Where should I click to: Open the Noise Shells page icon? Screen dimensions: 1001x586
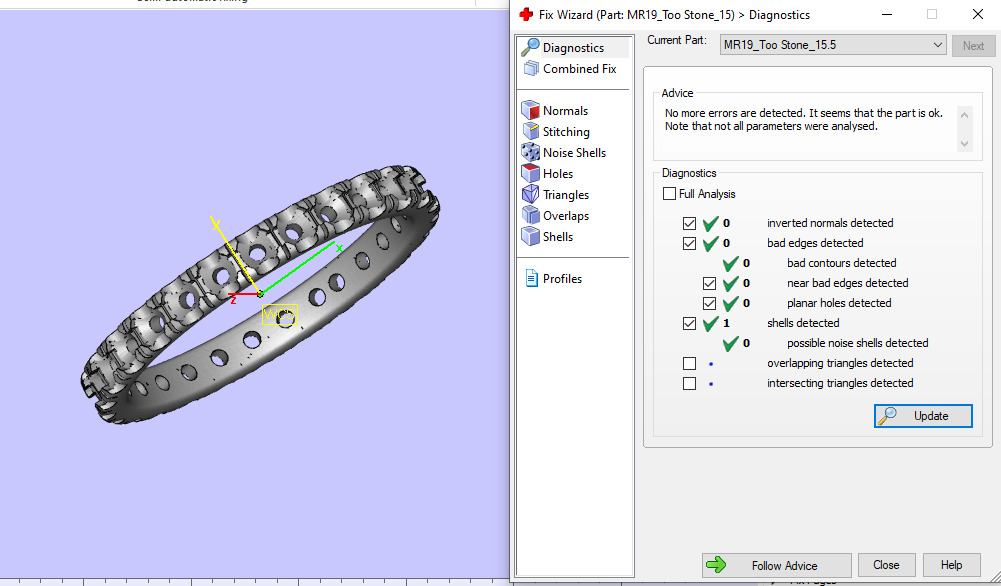[531, 152]
